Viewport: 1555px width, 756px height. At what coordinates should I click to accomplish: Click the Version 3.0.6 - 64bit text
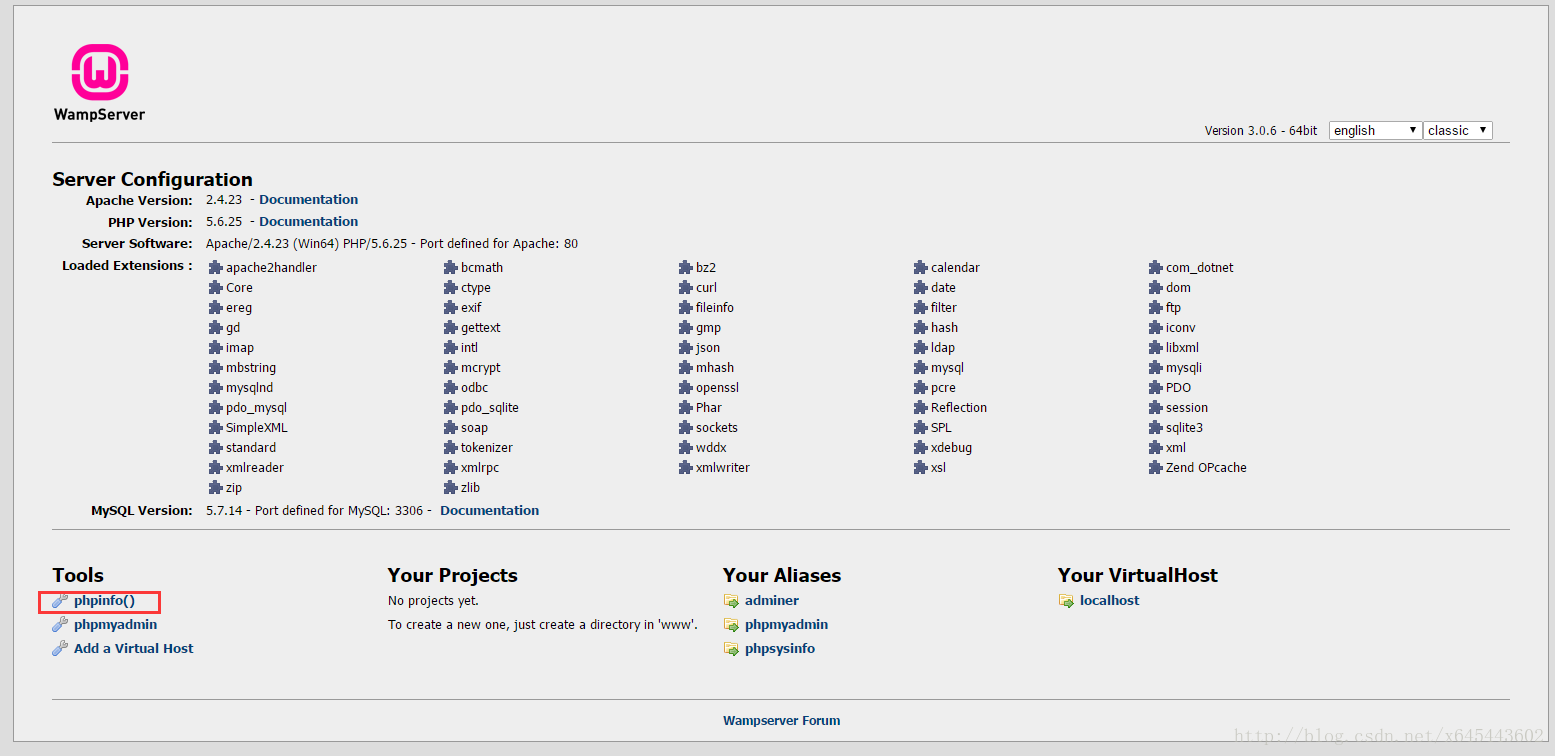(1261, 131)
